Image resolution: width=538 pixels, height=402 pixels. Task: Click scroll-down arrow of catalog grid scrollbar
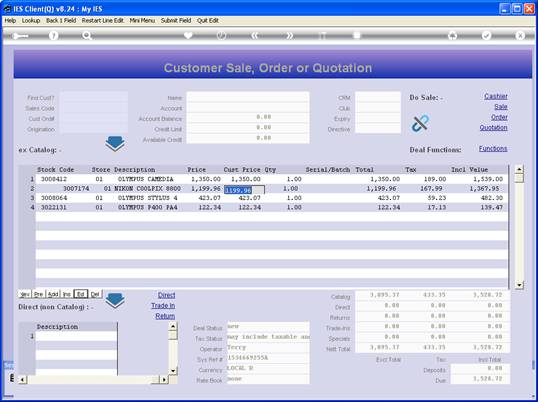pos(519,285)
